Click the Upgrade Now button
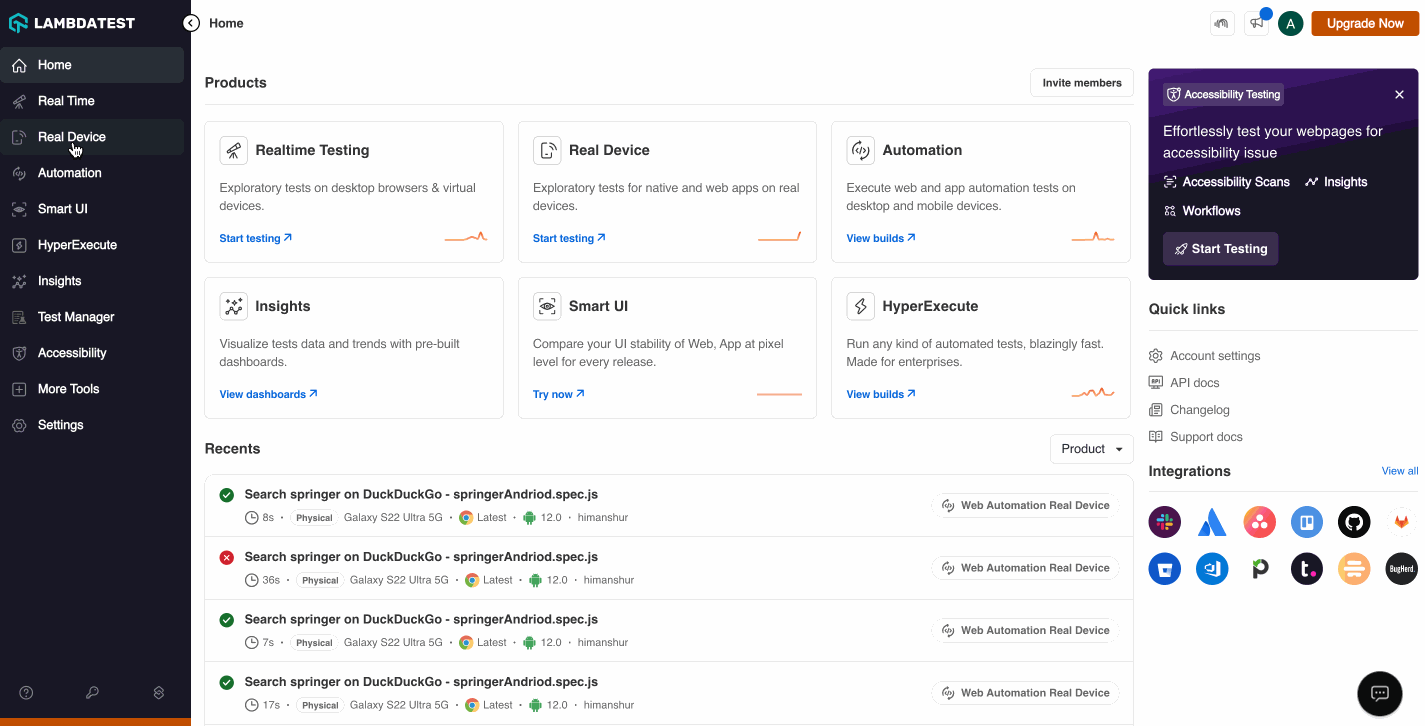The width and height of the screenshot is (1425, 726). coord(1364,23)
